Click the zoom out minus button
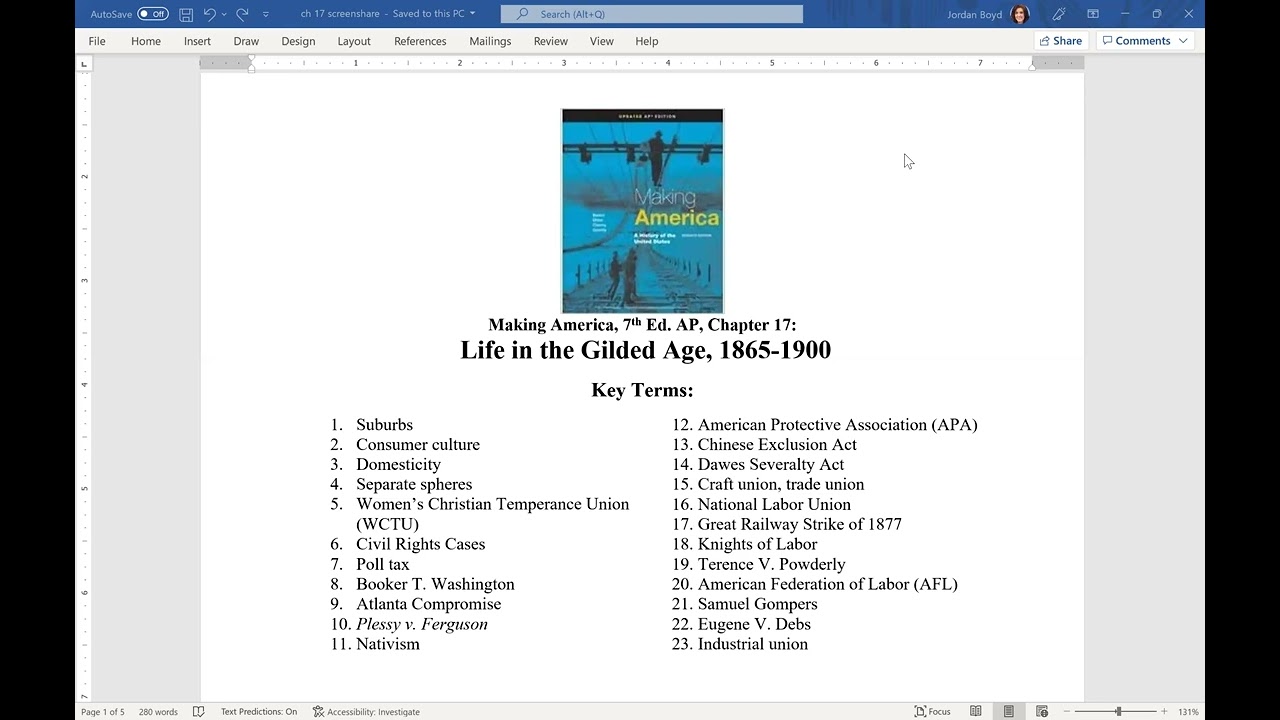 point(1067,712)
